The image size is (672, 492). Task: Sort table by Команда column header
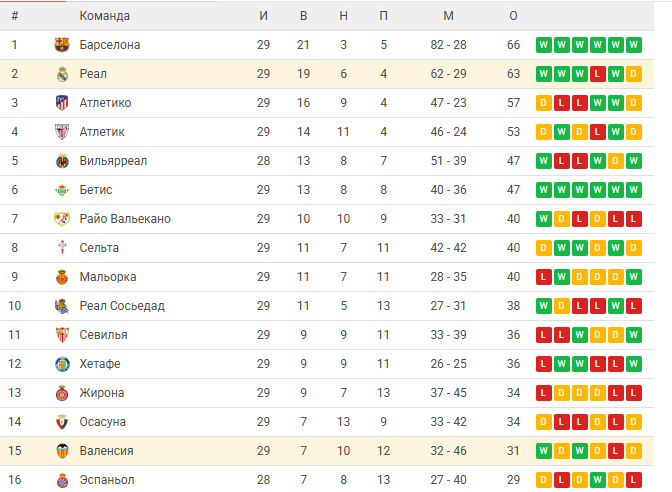[x=105, y=16]
